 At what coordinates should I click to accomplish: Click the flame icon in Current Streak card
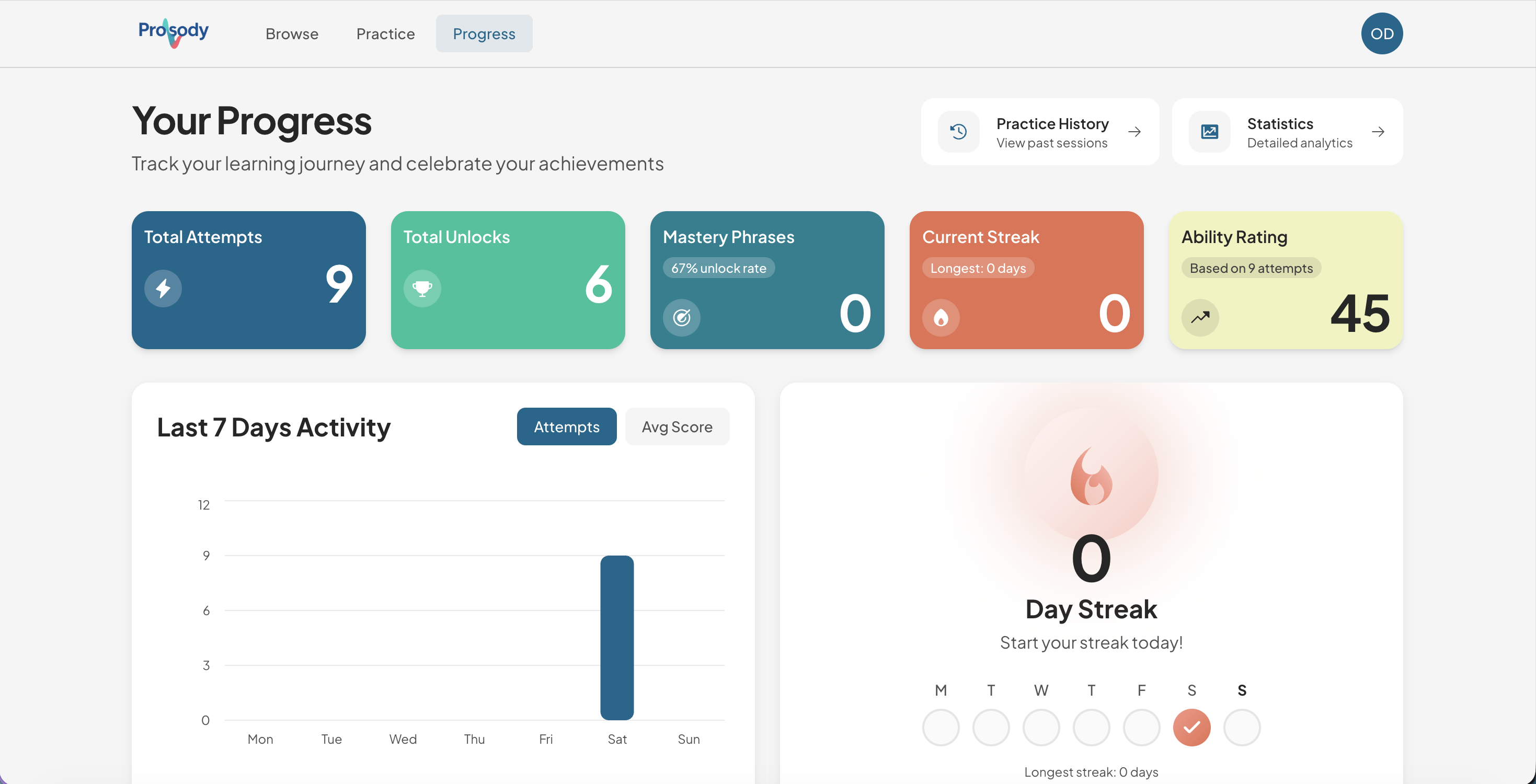click(x=941, y=317)
